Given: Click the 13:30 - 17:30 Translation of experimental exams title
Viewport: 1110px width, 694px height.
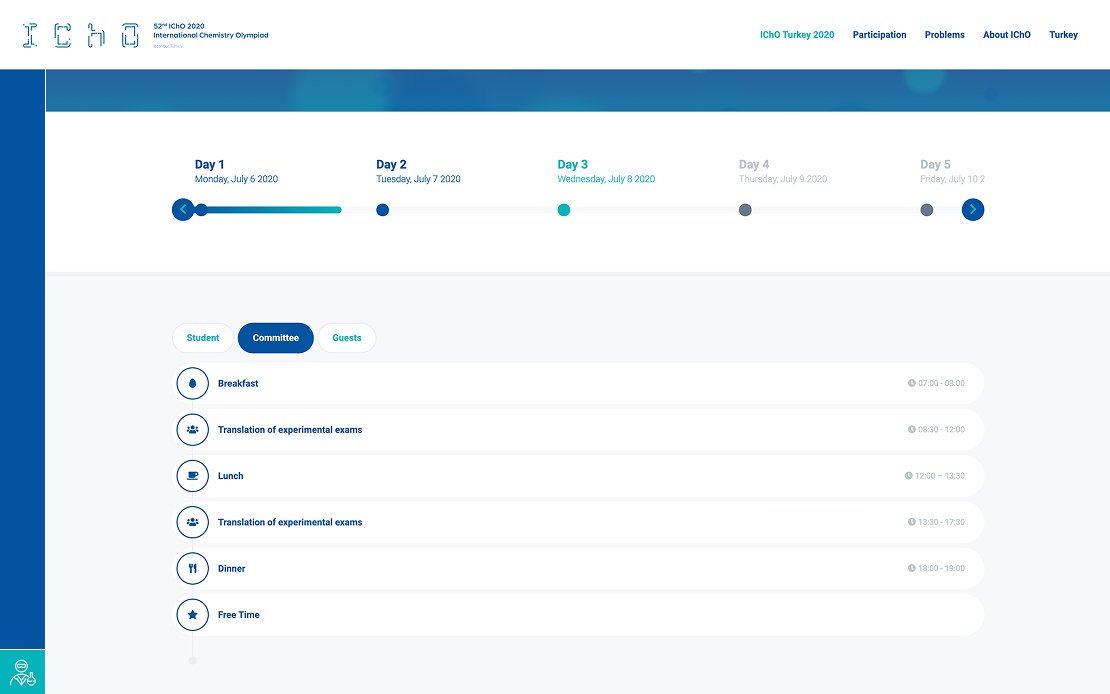Looking at the screenshot, I should [x=290, y=523].
